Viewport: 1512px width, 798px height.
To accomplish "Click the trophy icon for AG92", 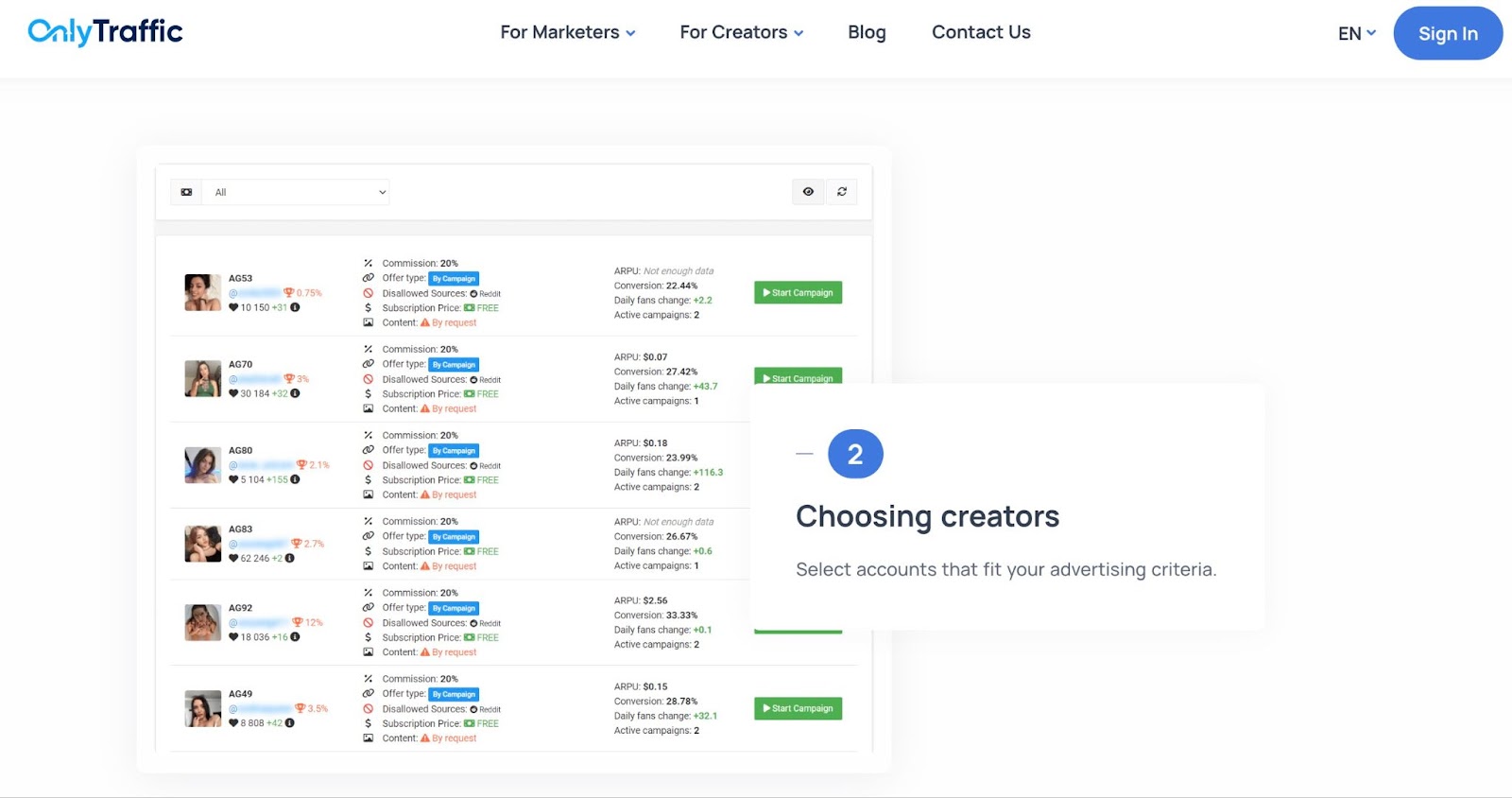I will pos(298,622).
